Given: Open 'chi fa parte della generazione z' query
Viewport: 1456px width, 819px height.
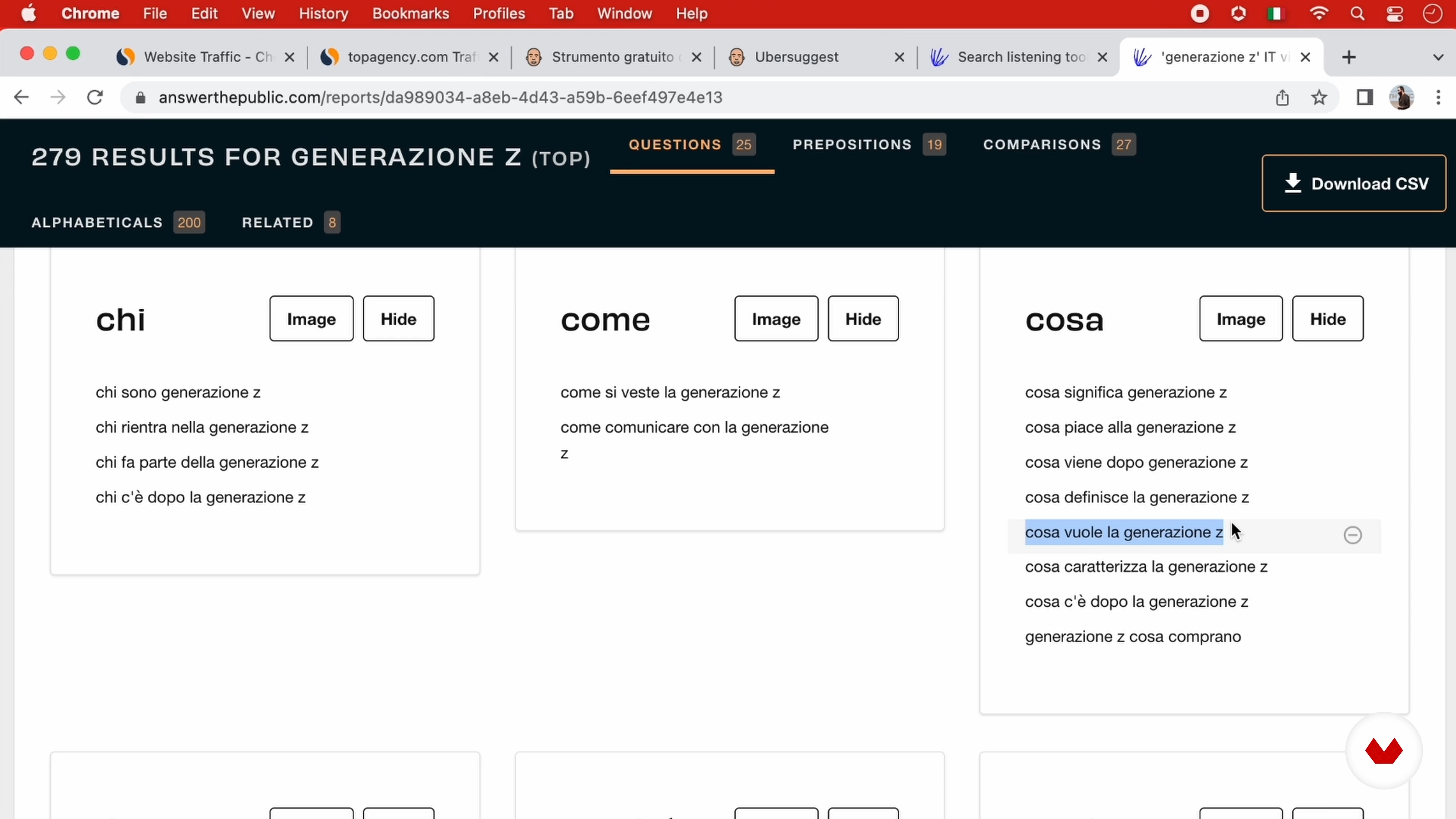Looking at the screenshot, I should point(207,462).
